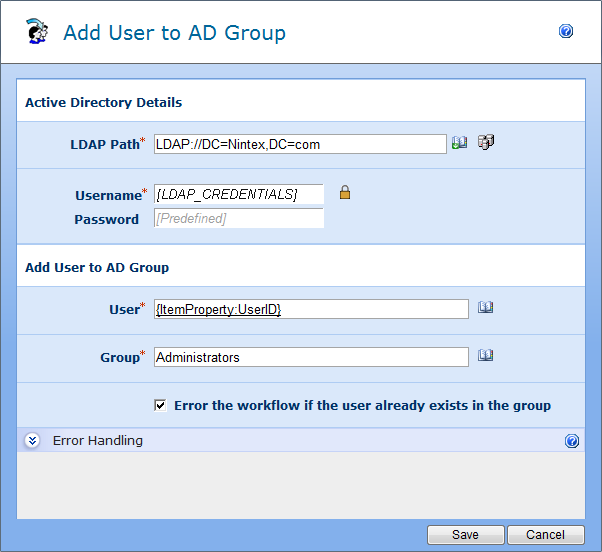Screen dimensions: 602x552
Task: Cancel the Add User dialog
Action: pos(545,535)
